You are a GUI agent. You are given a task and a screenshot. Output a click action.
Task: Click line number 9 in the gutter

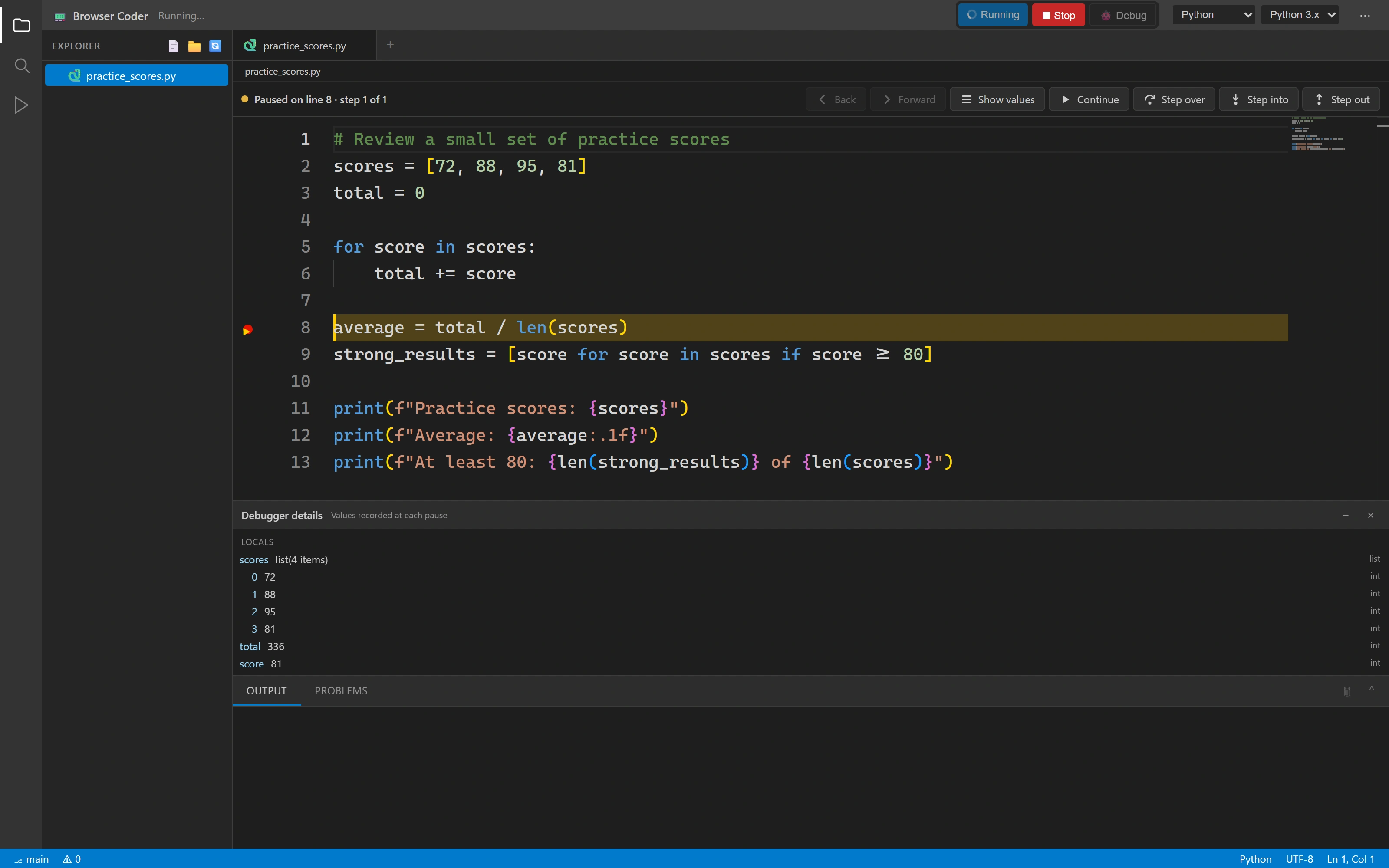tap(305, 354)
